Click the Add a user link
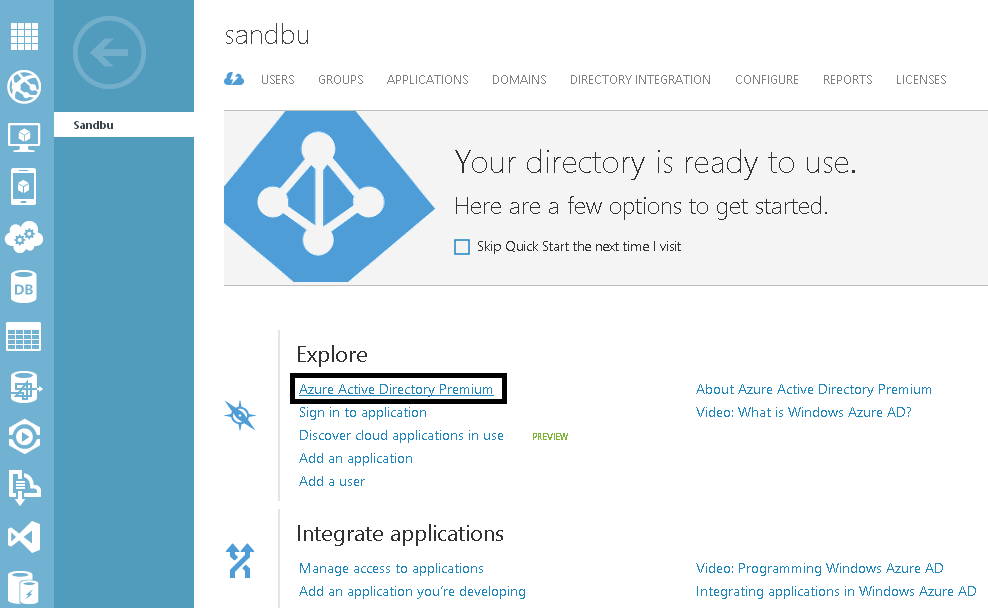The image size is (988, 608). (x=331, y=481)
